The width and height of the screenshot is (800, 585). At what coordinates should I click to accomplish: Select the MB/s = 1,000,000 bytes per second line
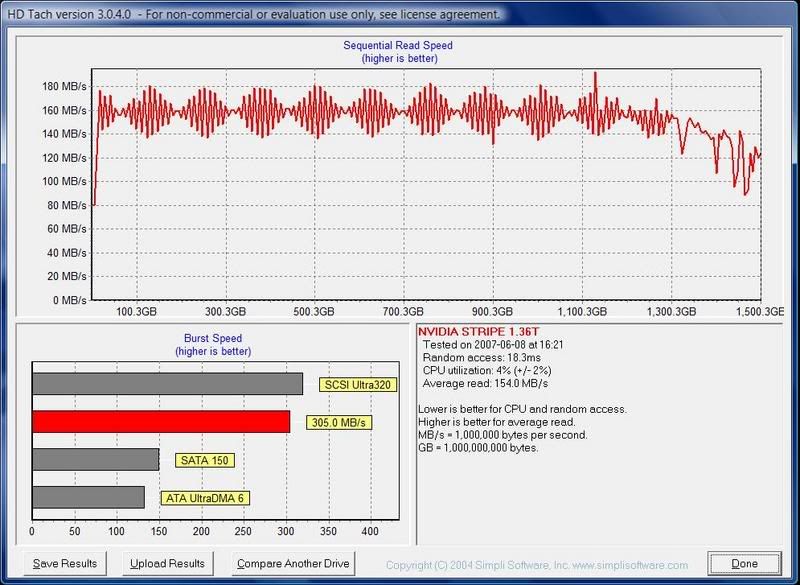pyautogui.click(x=503, y=435)
